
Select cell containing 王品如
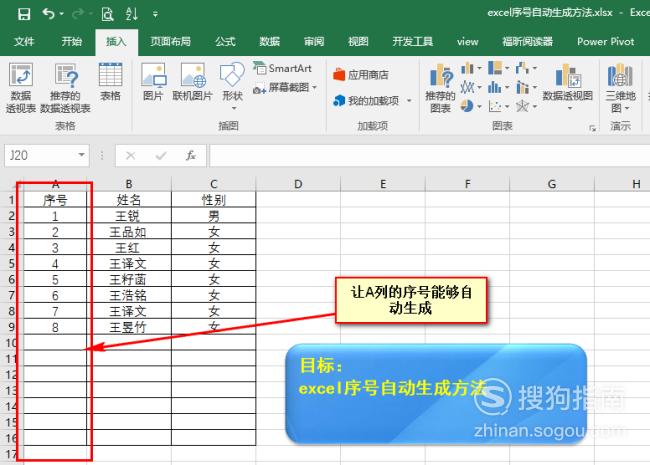coord(129,232)
